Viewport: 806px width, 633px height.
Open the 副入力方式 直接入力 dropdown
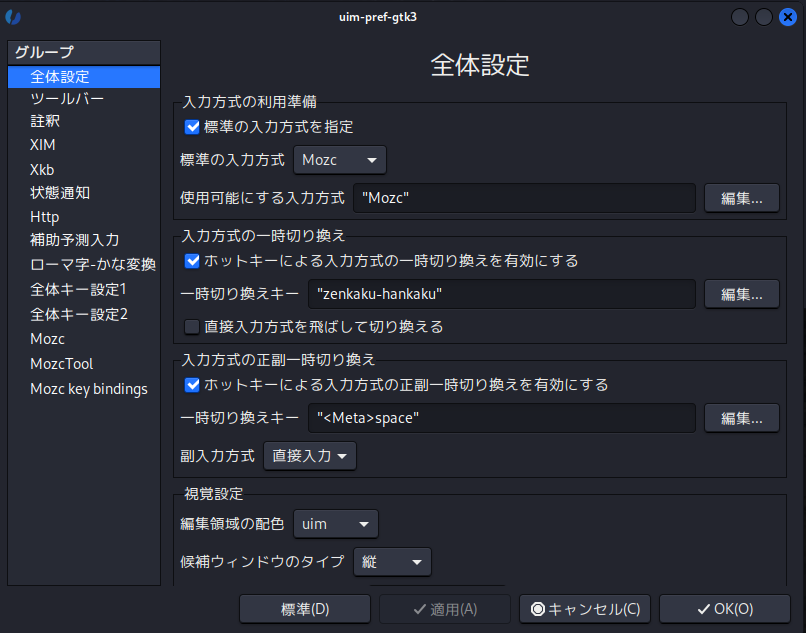click(309, 456)
